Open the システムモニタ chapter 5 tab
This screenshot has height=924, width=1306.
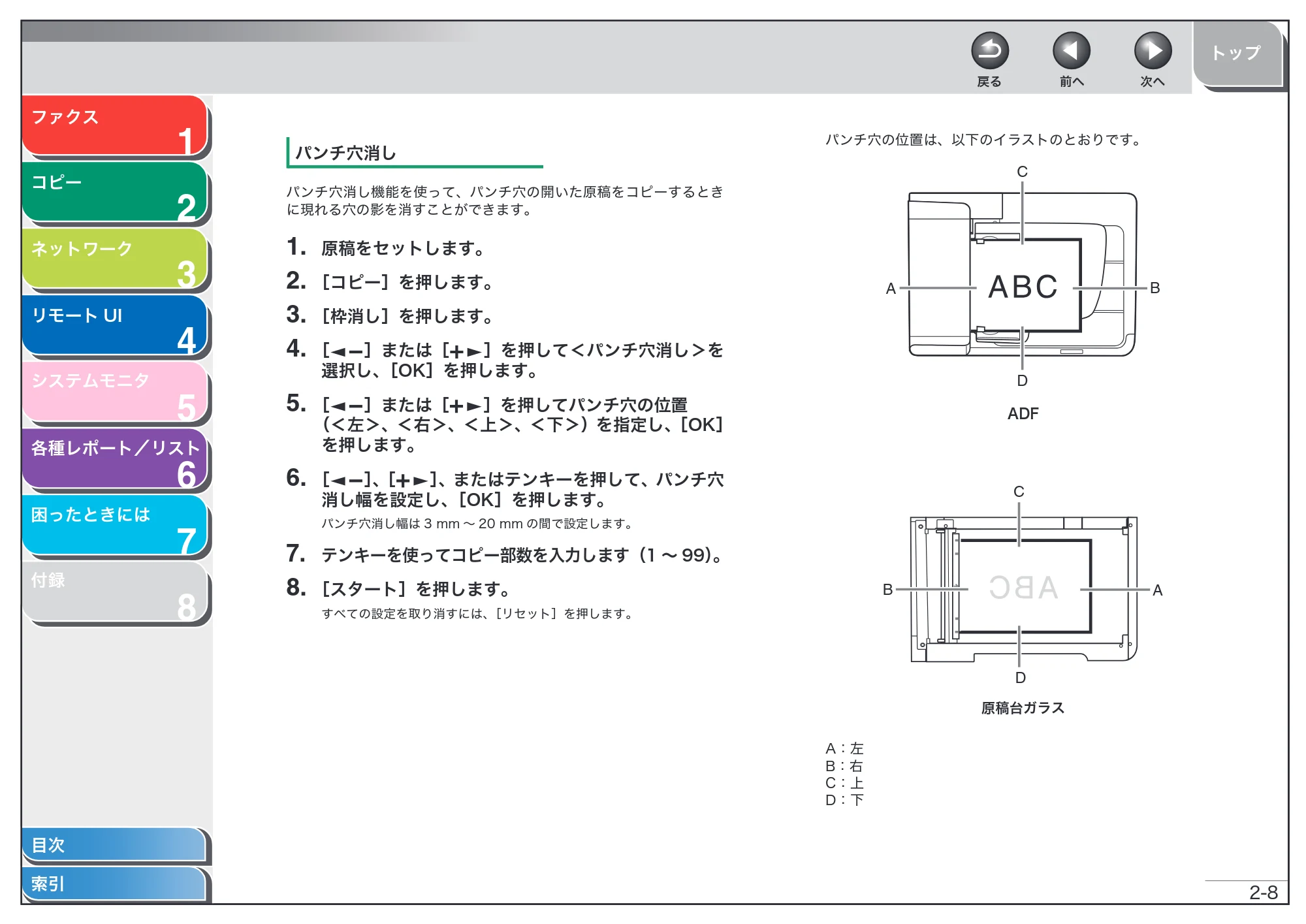point(115,392)
